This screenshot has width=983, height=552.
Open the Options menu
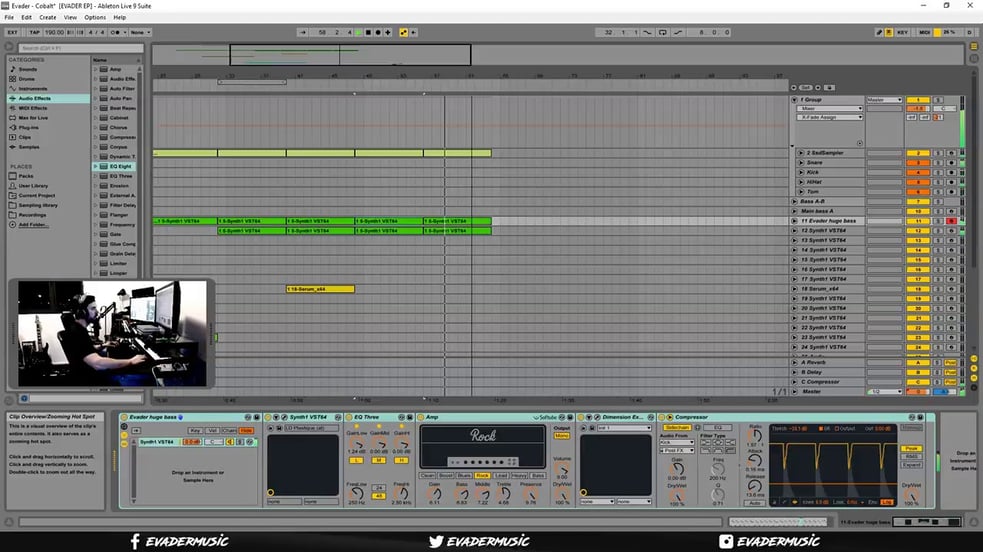point(95,18)
